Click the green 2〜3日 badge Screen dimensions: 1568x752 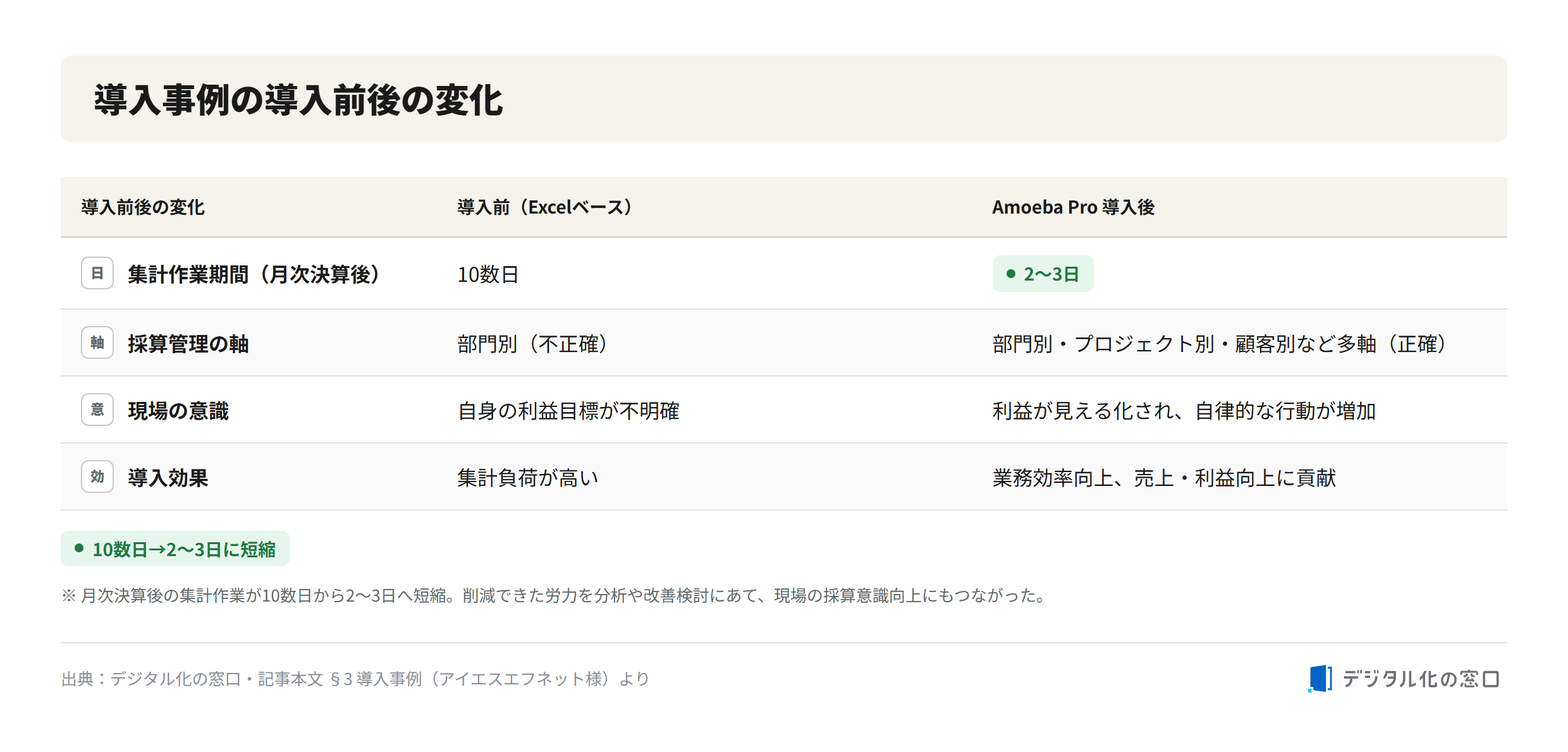pos(1043,274)
